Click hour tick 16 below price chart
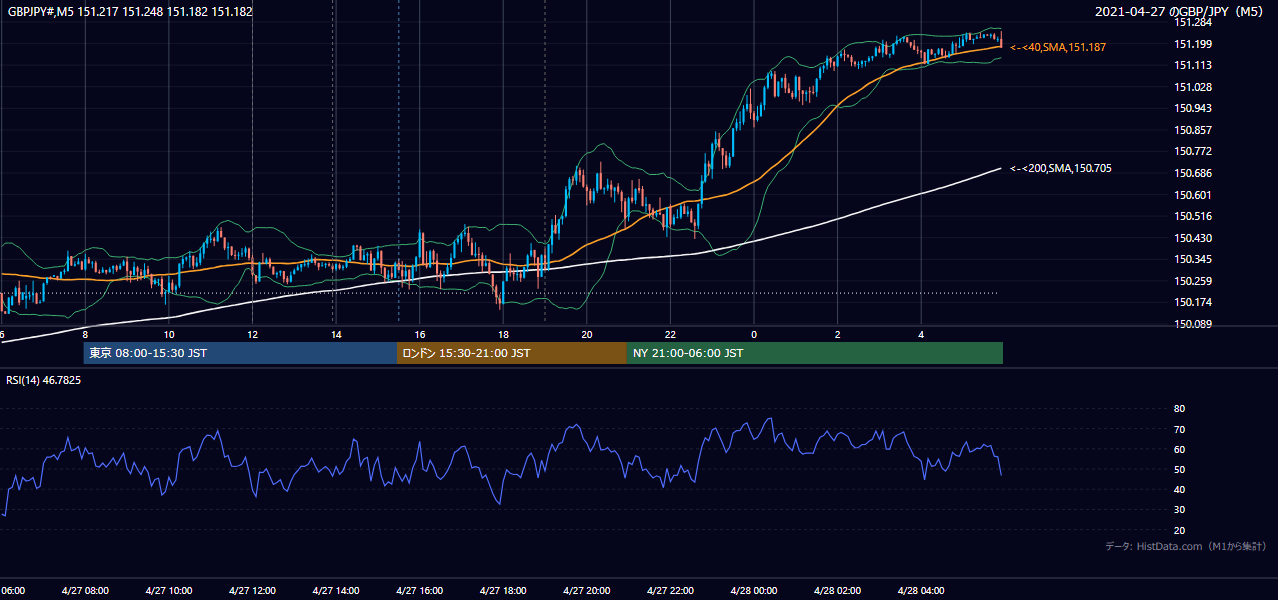 tap(420, 334)
